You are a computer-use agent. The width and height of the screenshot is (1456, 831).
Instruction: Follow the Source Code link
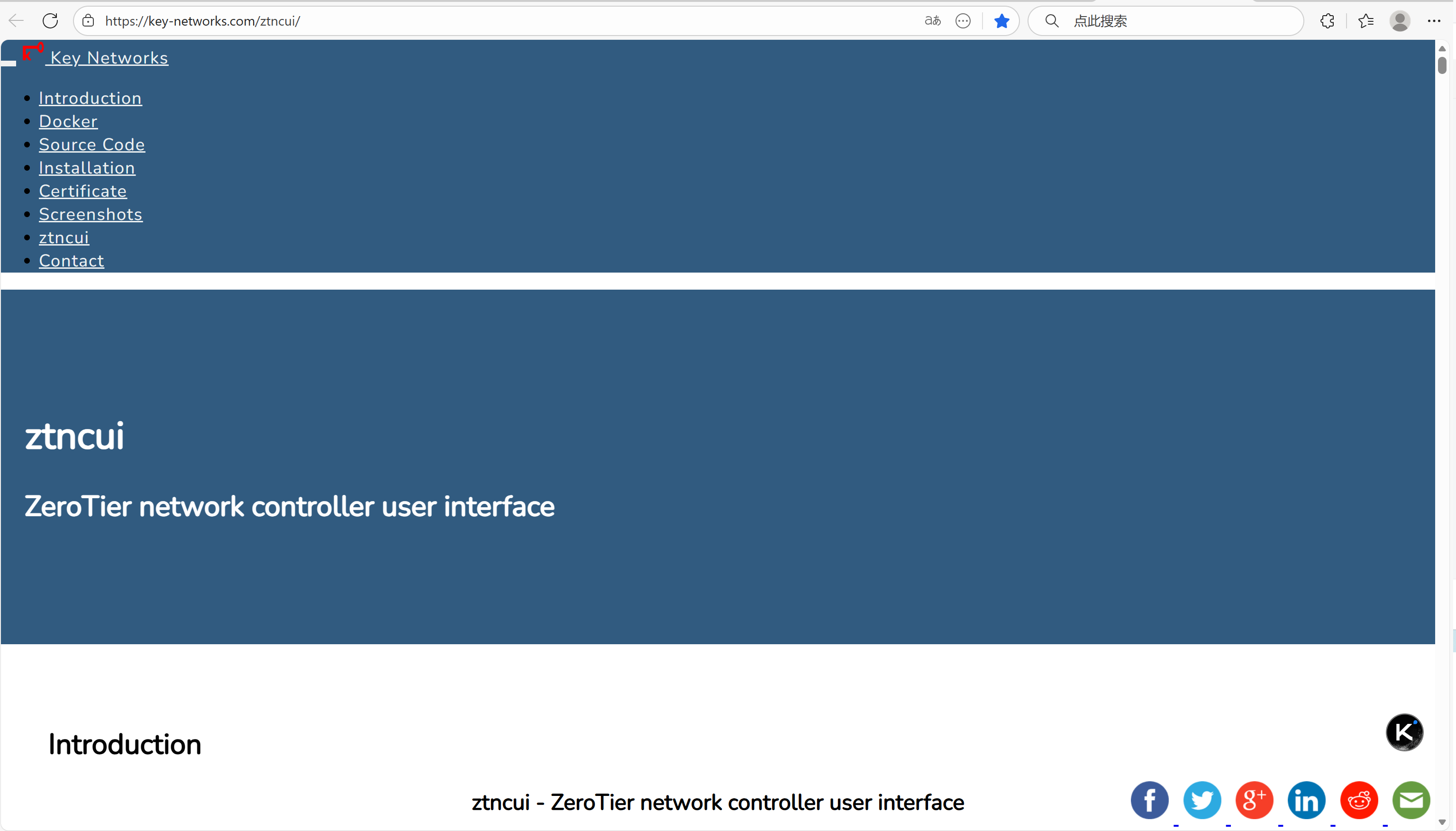91,145
